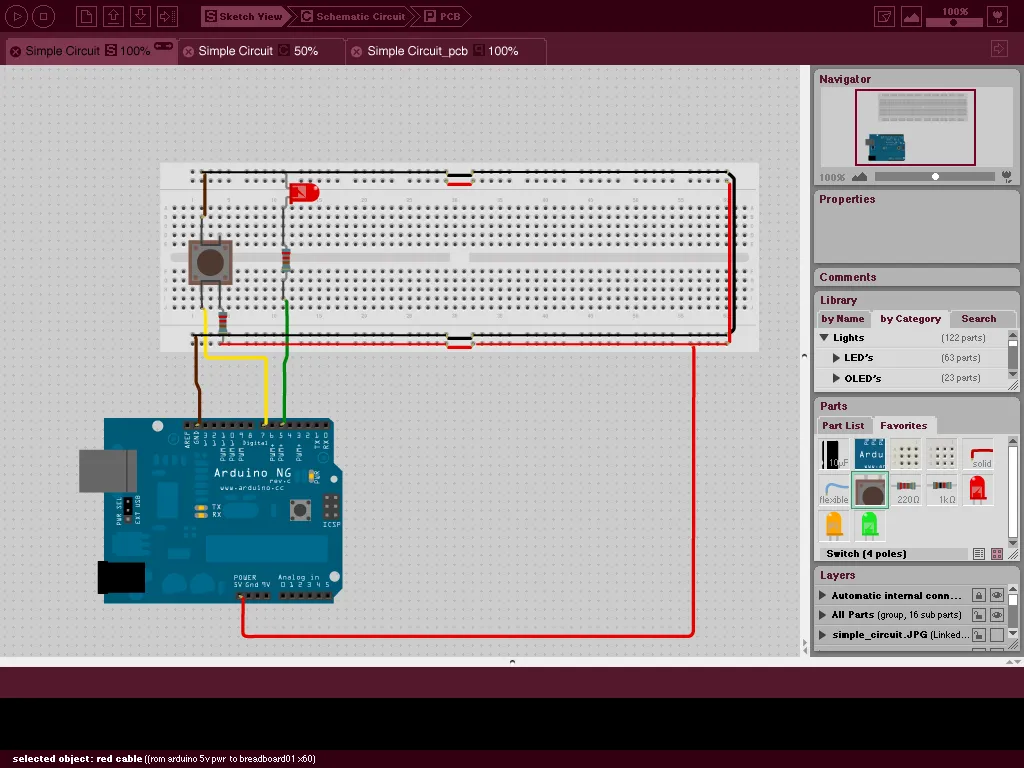Select the green LED part
This screenshot has width=1024, height=768.
coord(869,525)
